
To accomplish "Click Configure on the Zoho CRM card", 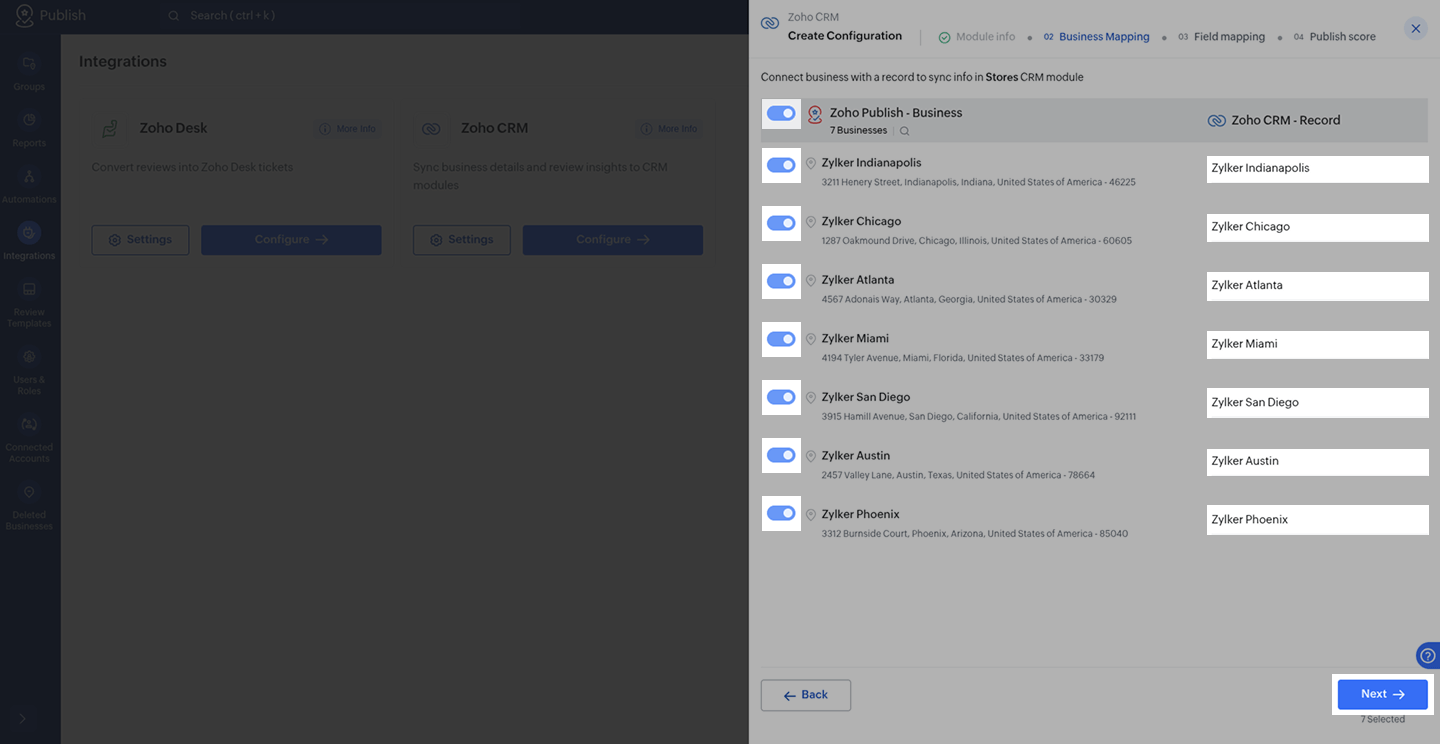I will (613, 240).
